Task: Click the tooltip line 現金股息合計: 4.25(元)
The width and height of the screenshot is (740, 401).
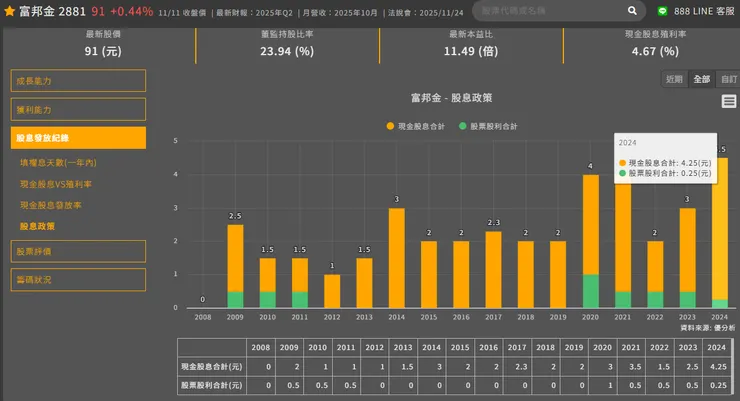Action: pos(665,163)
